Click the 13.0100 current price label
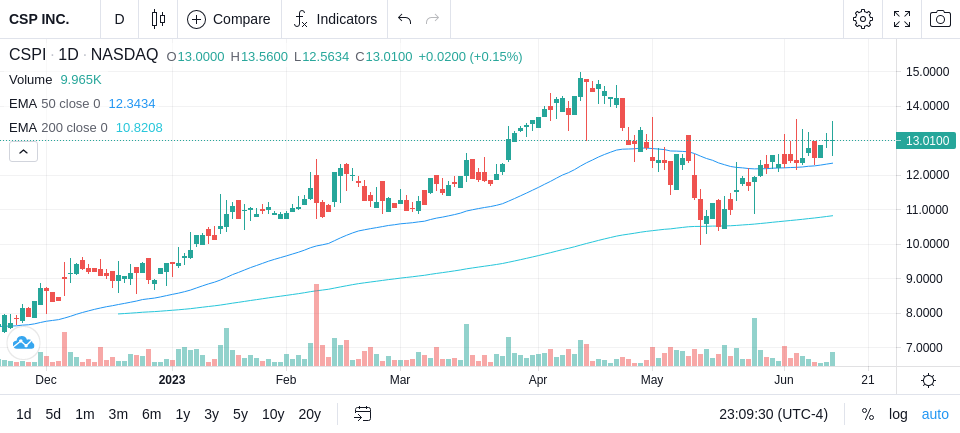Image resolution: width=960 pixels, height=433 pixels. (926, 141)
